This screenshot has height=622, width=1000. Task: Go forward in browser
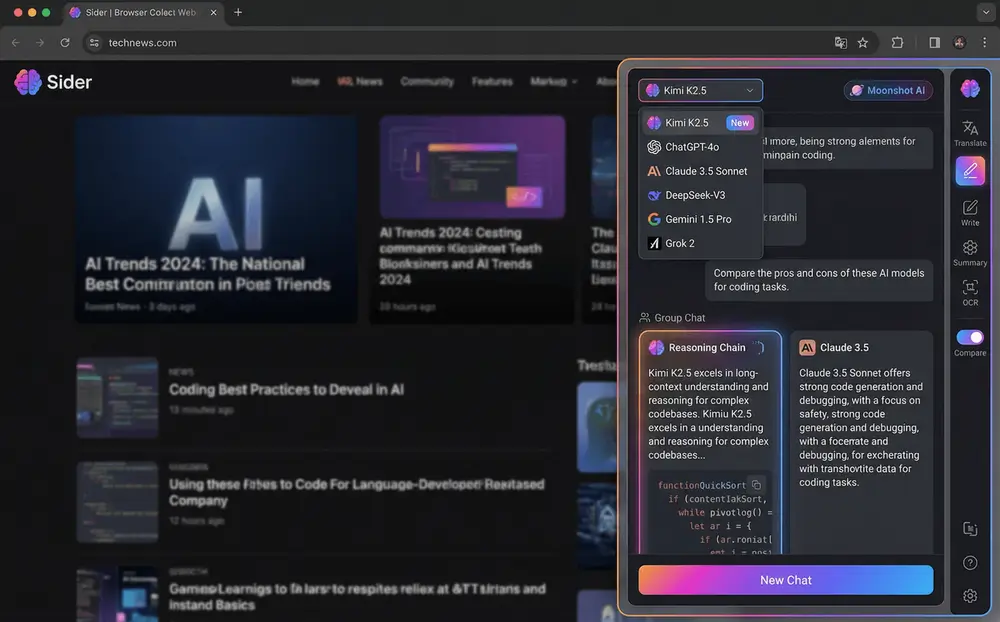40,43
